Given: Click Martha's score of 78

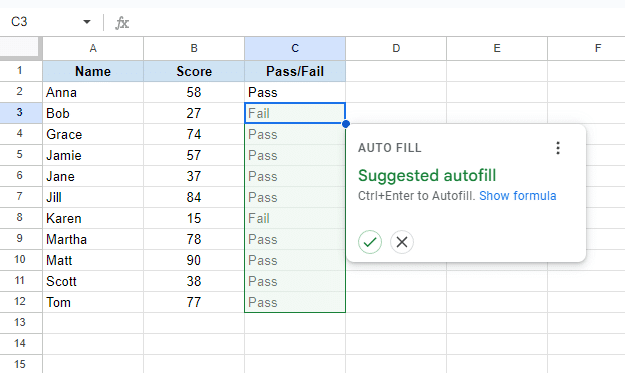Looking at the screenshot, I should pyautogui.click(x=194, y=239).
